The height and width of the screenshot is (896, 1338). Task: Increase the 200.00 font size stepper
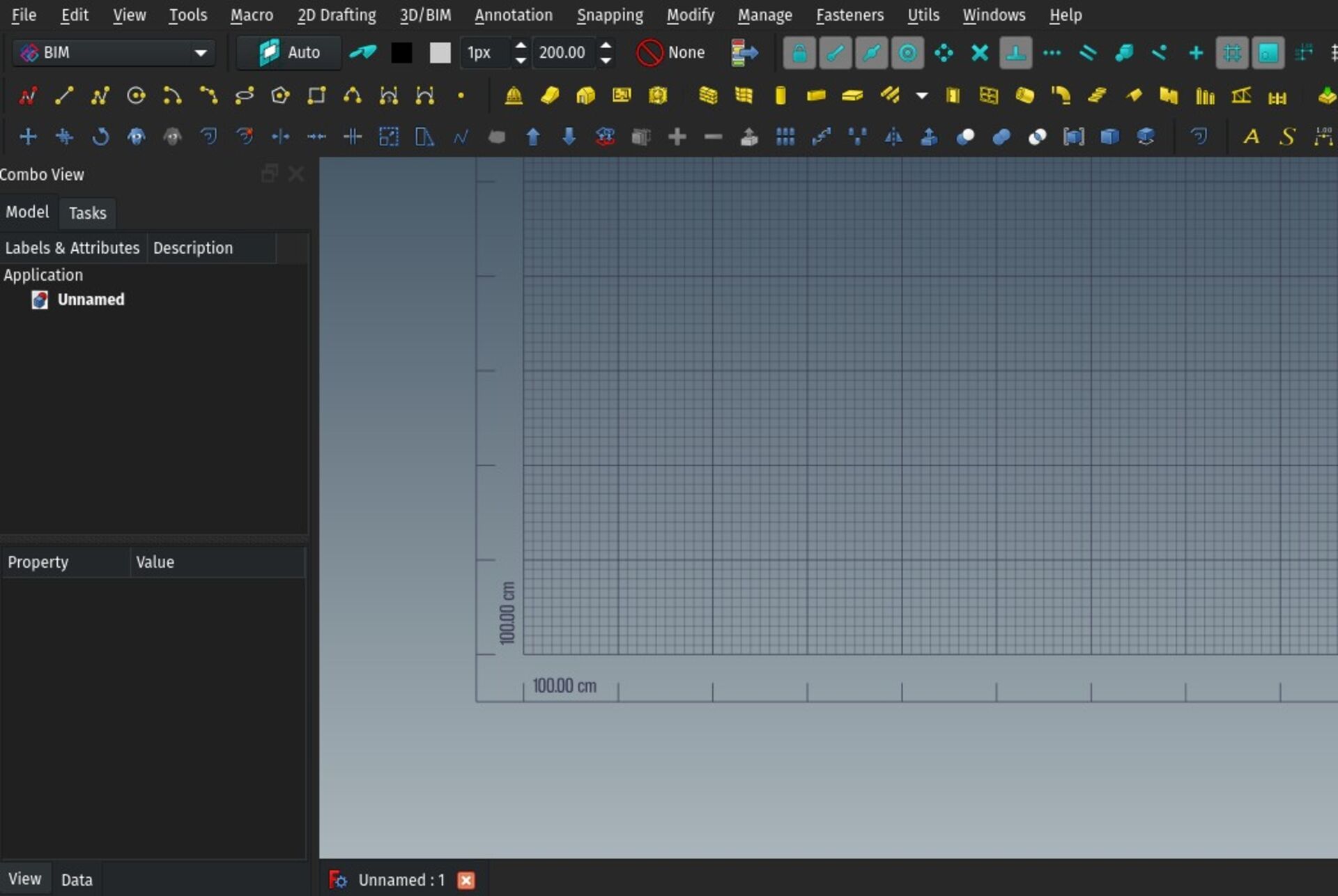606,45
